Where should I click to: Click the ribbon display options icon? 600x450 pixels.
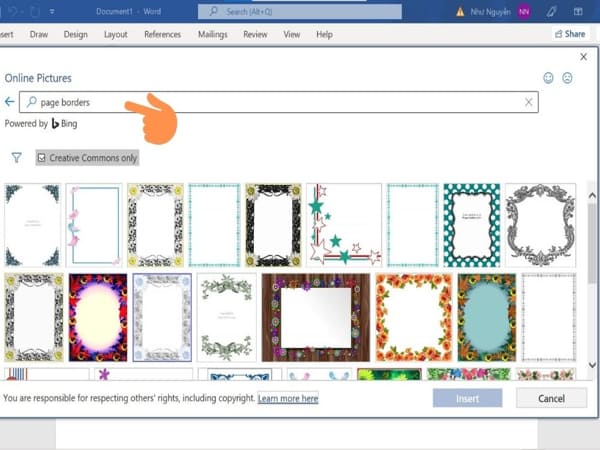click(578, 12)
